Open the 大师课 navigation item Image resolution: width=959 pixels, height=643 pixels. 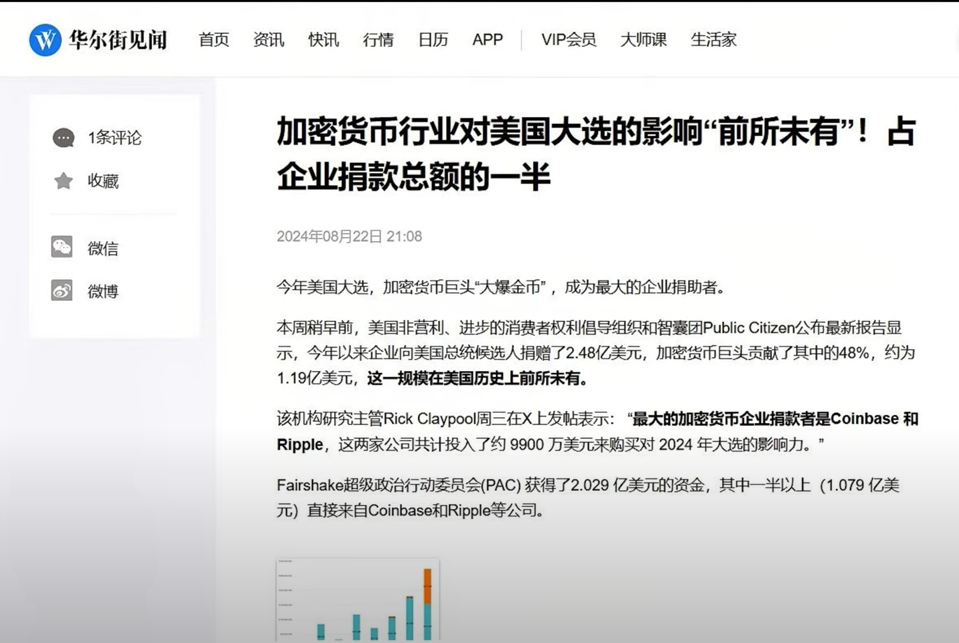[643, 40]
